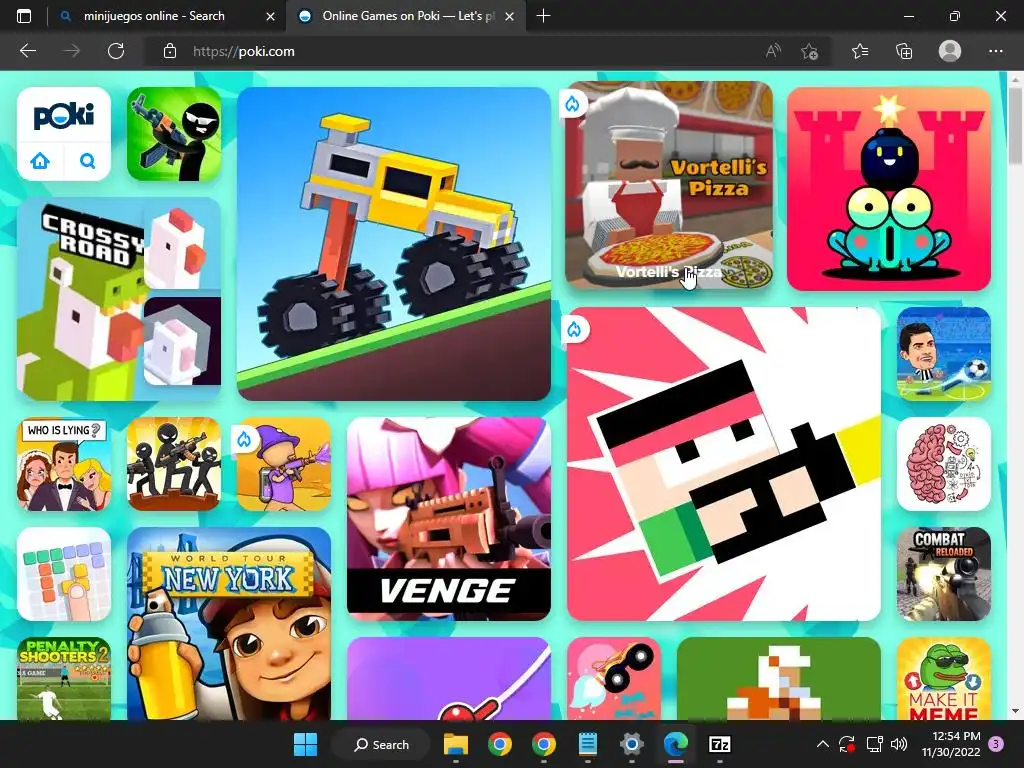The image size is (1024, 768).
Task: Click the Poki logo
Action: (x=64, y=116)
